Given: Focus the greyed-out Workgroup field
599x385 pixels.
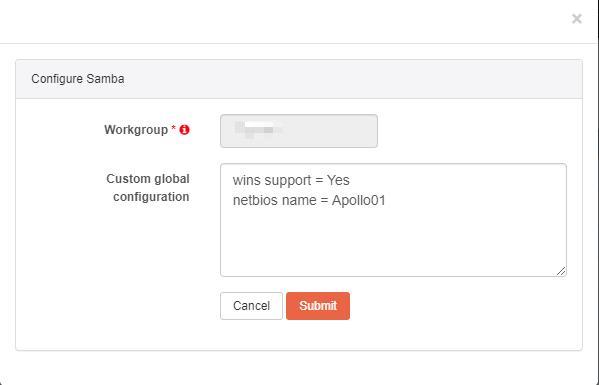Looking at the screenshot, I should [299, 131].
